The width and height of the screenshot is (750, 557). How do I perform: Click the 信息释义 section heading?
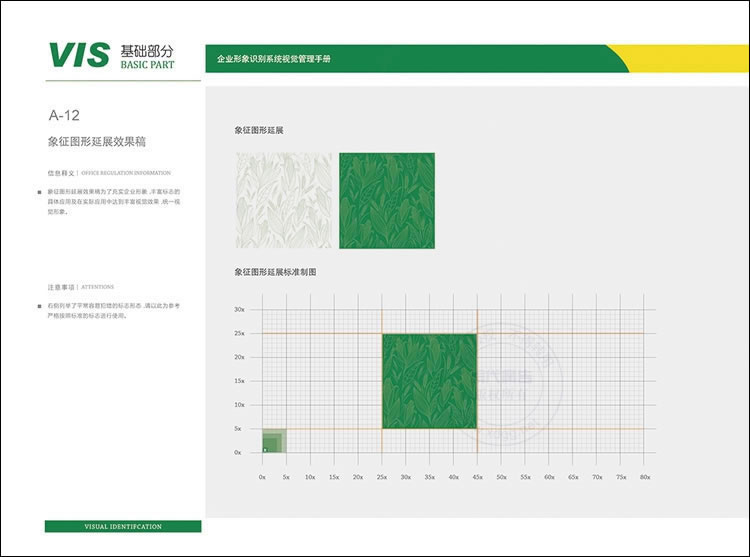click(x=61, y=172)
